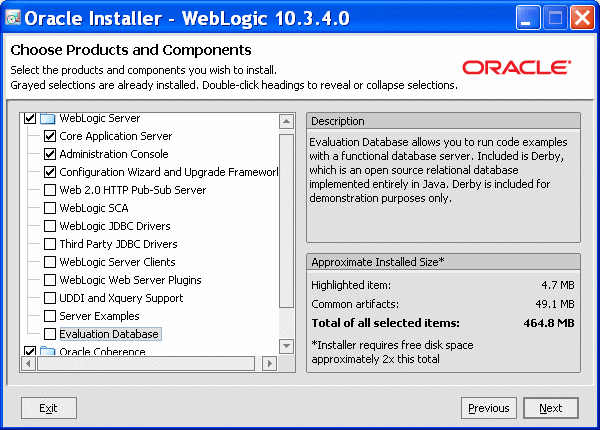The width and height of the screenshot is (600, 430).
Task: Enable the WebLogic Web Server Plugins checkbox
Action: point(50,280)
